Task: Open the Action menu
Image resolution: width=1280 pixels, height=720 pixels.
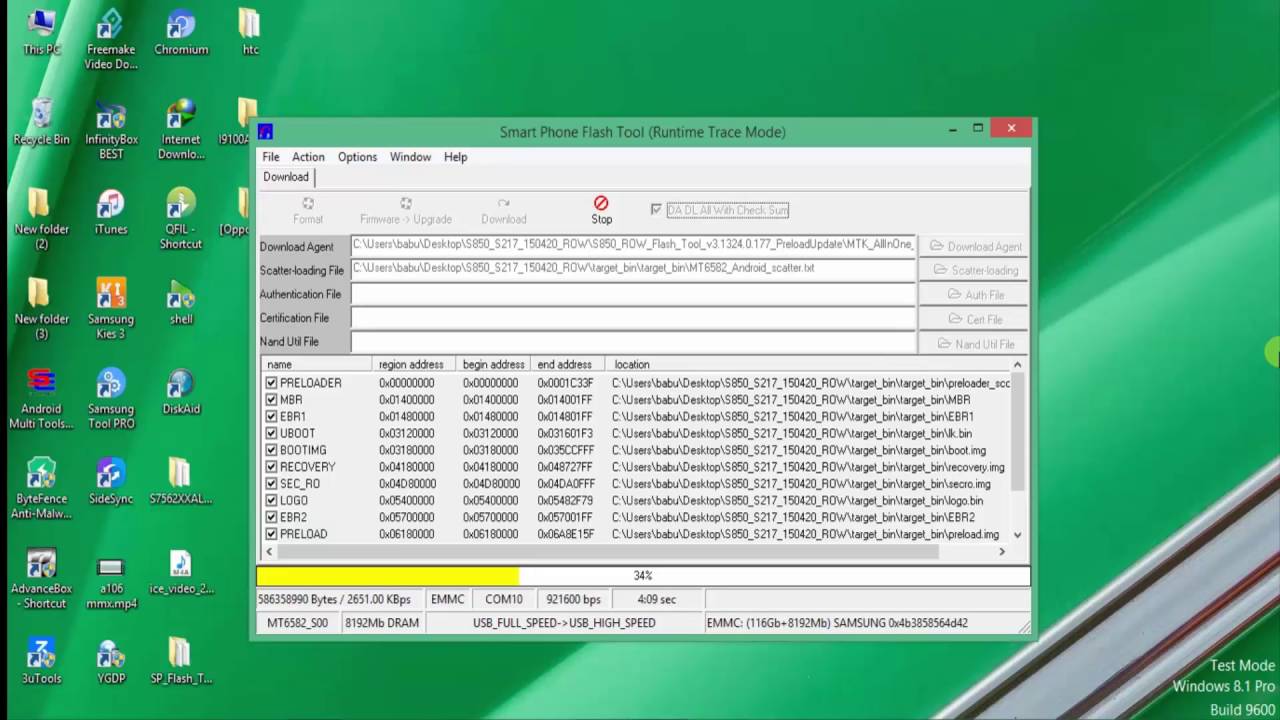Action: [308, 157]
